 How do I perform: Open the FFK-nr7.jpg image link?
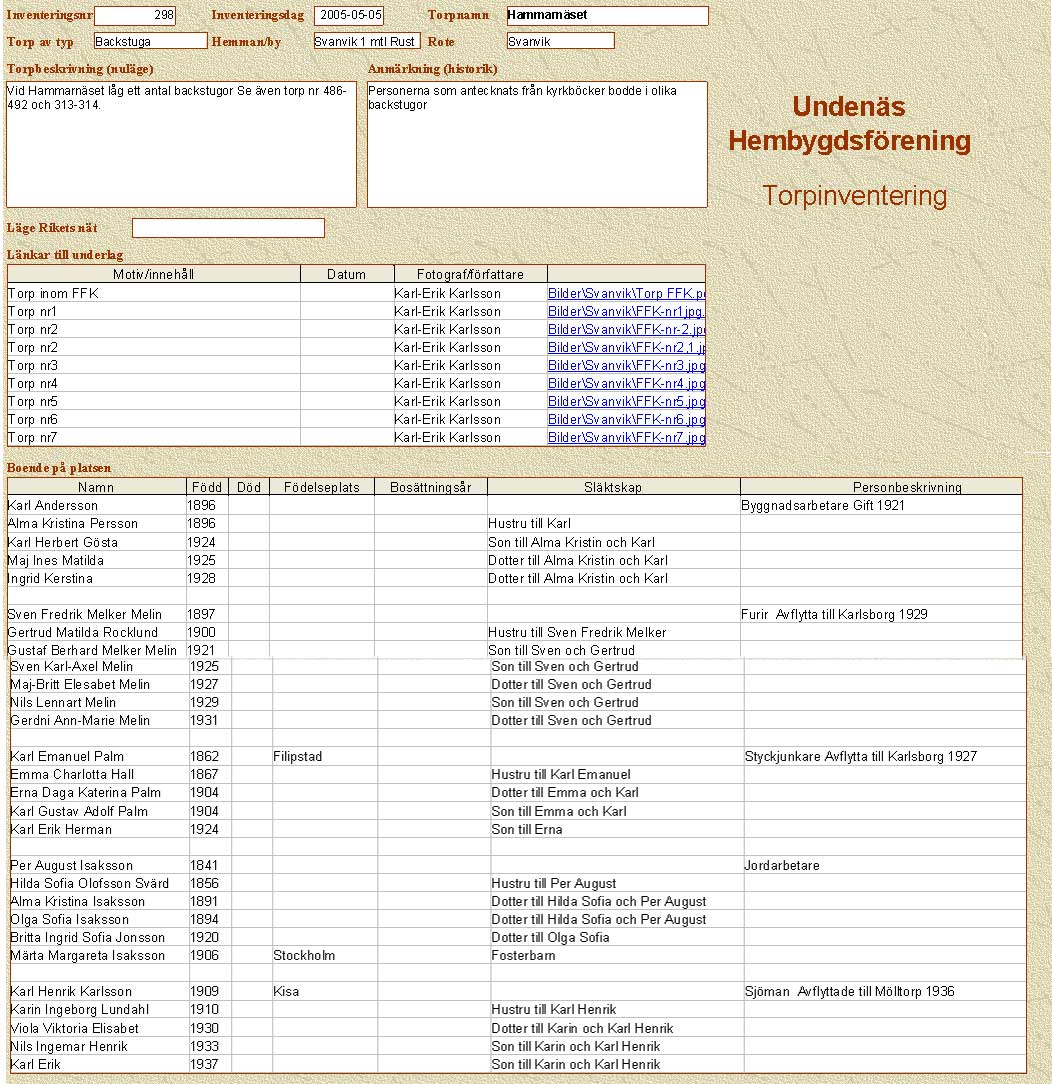pyautogui.click(x=626, y=438)
